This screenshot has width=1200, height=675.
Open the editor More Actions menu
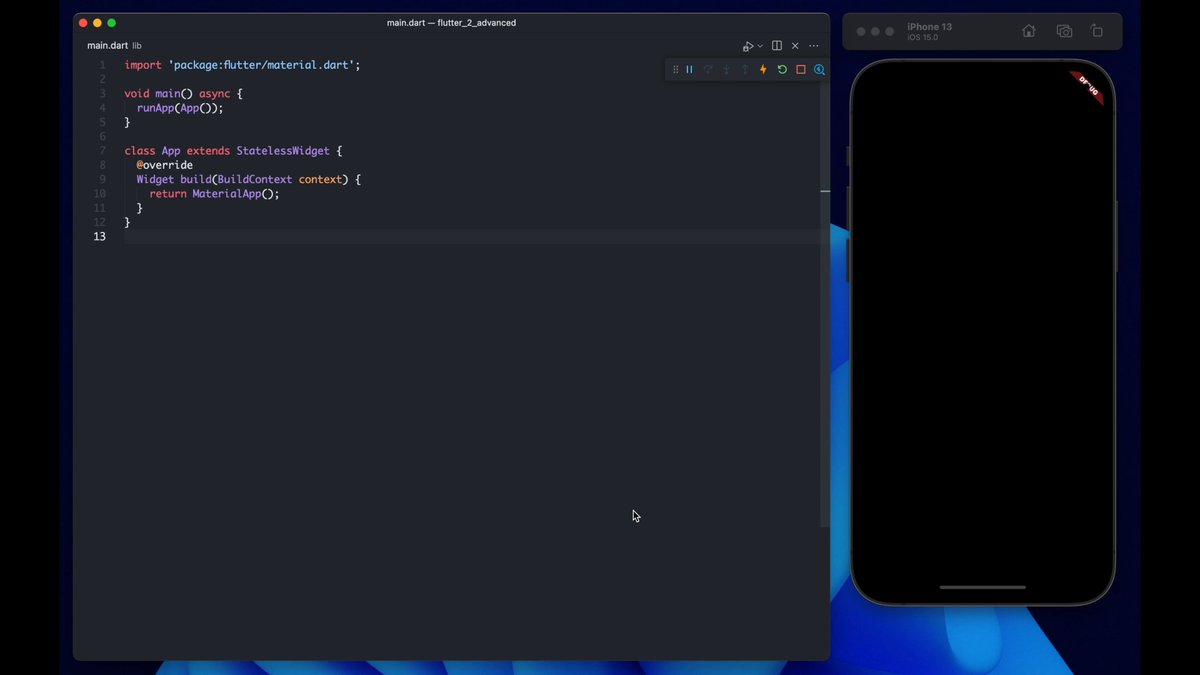(814, 46)
